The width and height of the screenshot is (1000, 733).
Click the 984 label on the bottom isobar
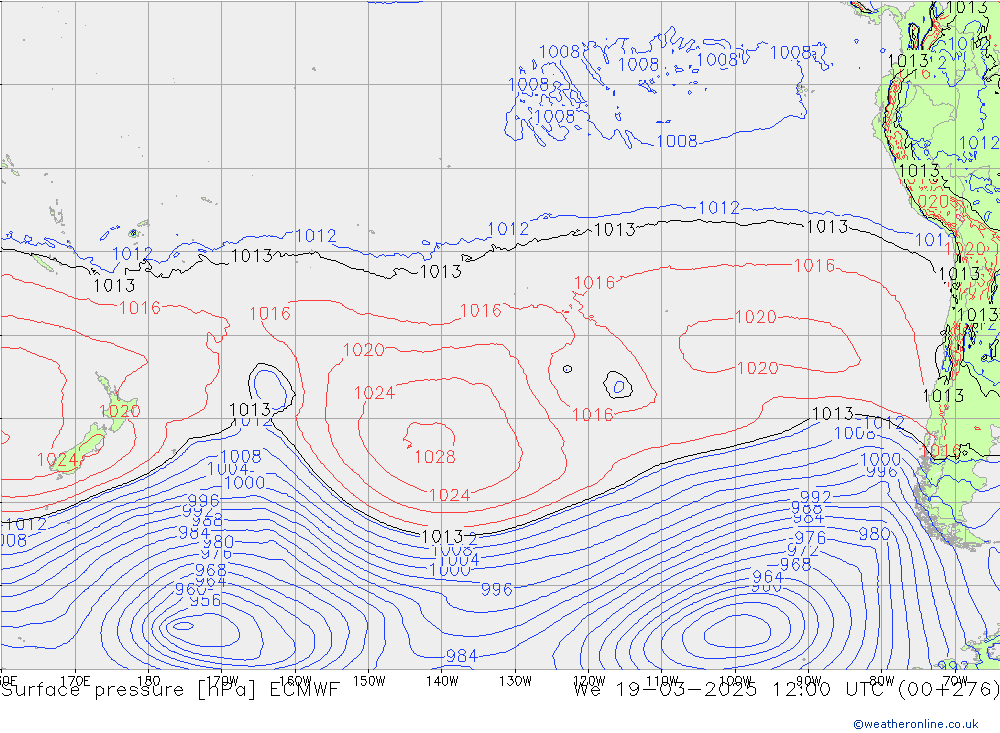pos(462,656)
